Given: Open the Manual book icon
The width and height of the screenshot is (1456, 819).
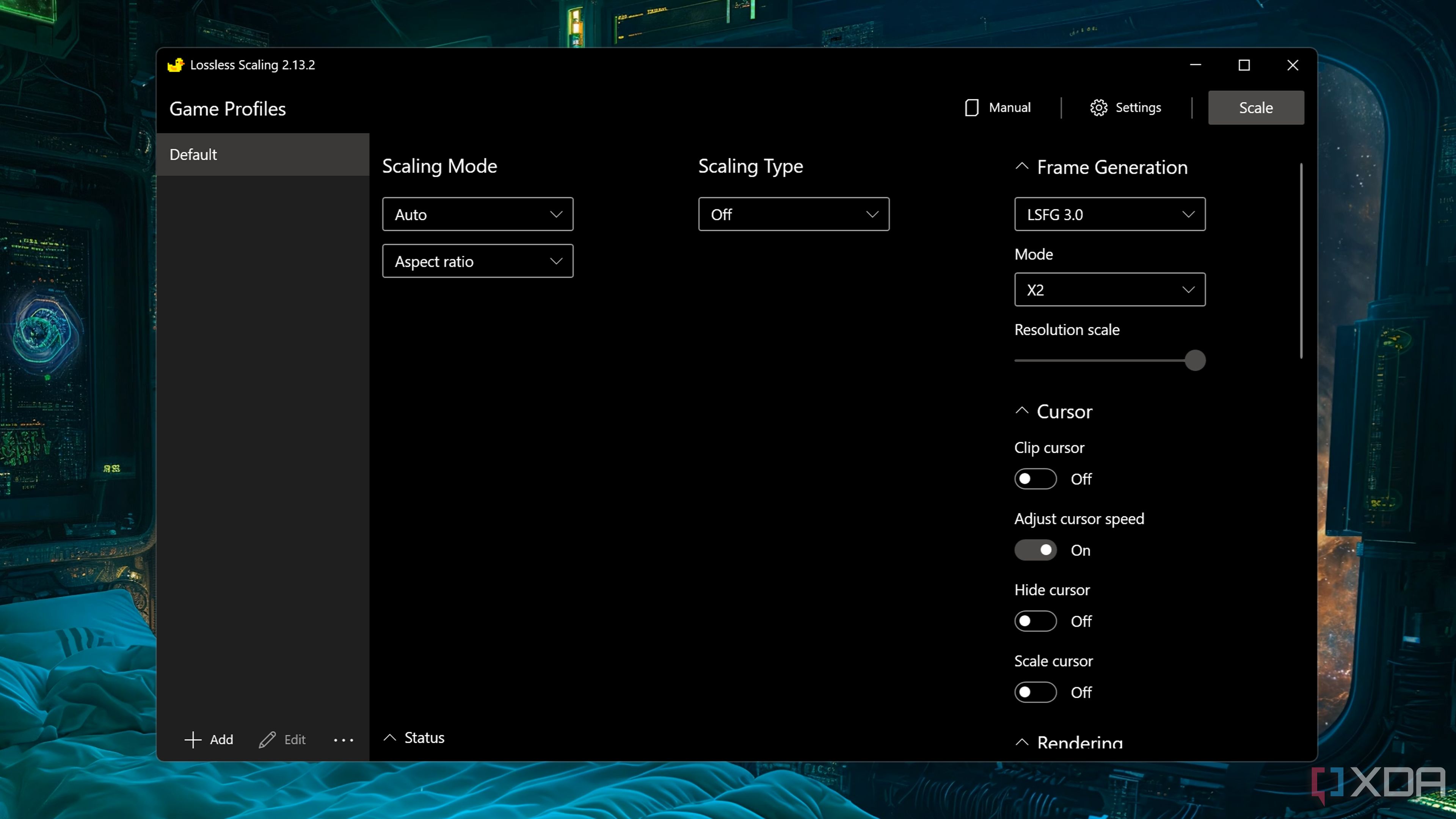Looking at the screenshot, I should pos(971,107).
